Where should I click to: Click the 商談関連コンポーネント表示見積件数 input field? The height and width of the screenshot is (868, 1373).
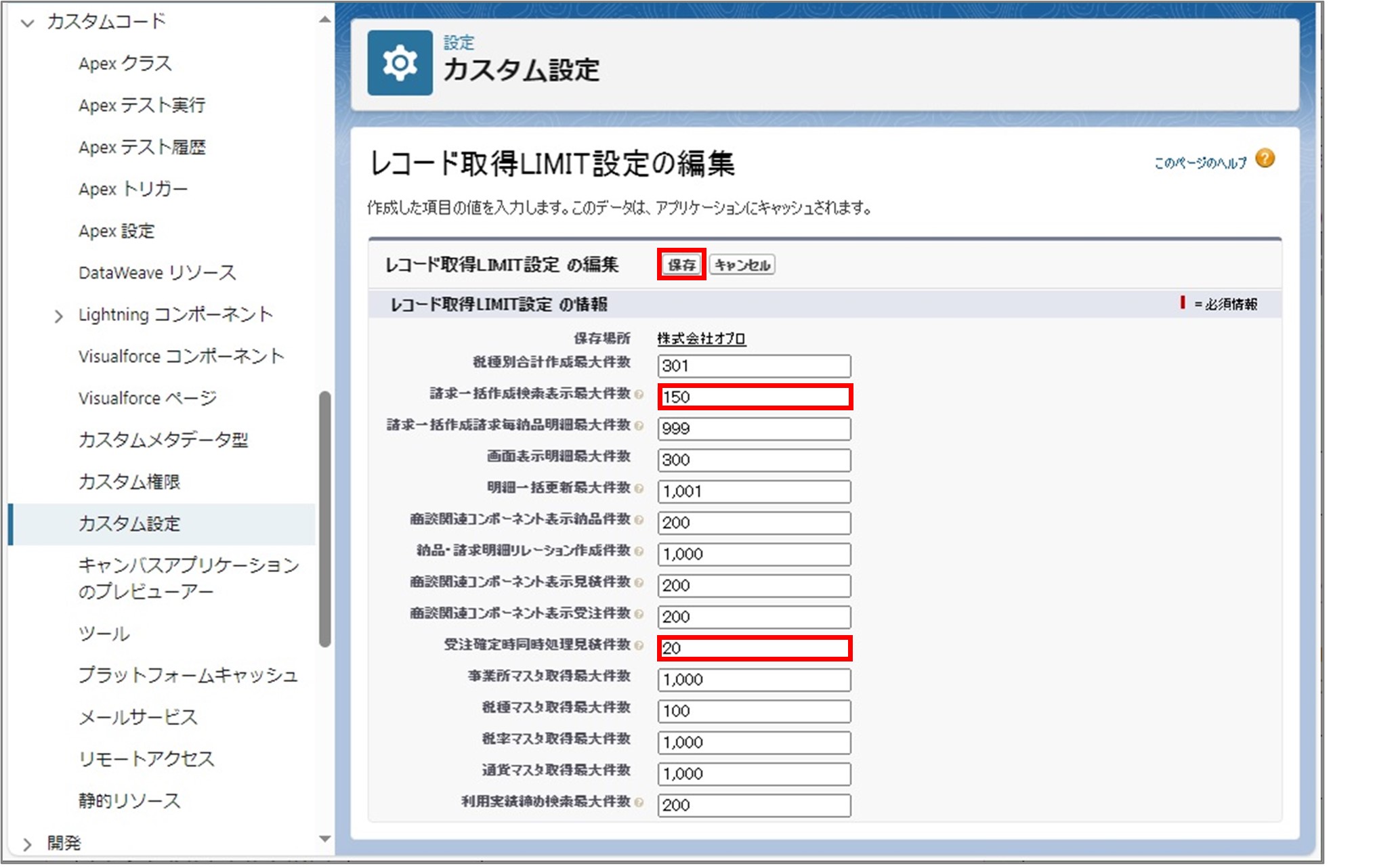[x=754, y=586]
